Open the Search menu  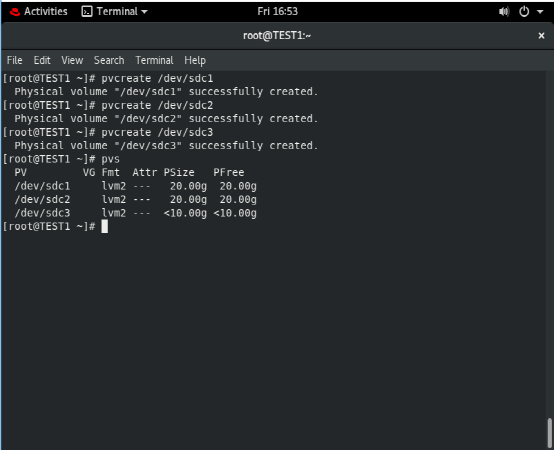click(x=109, y=60)
